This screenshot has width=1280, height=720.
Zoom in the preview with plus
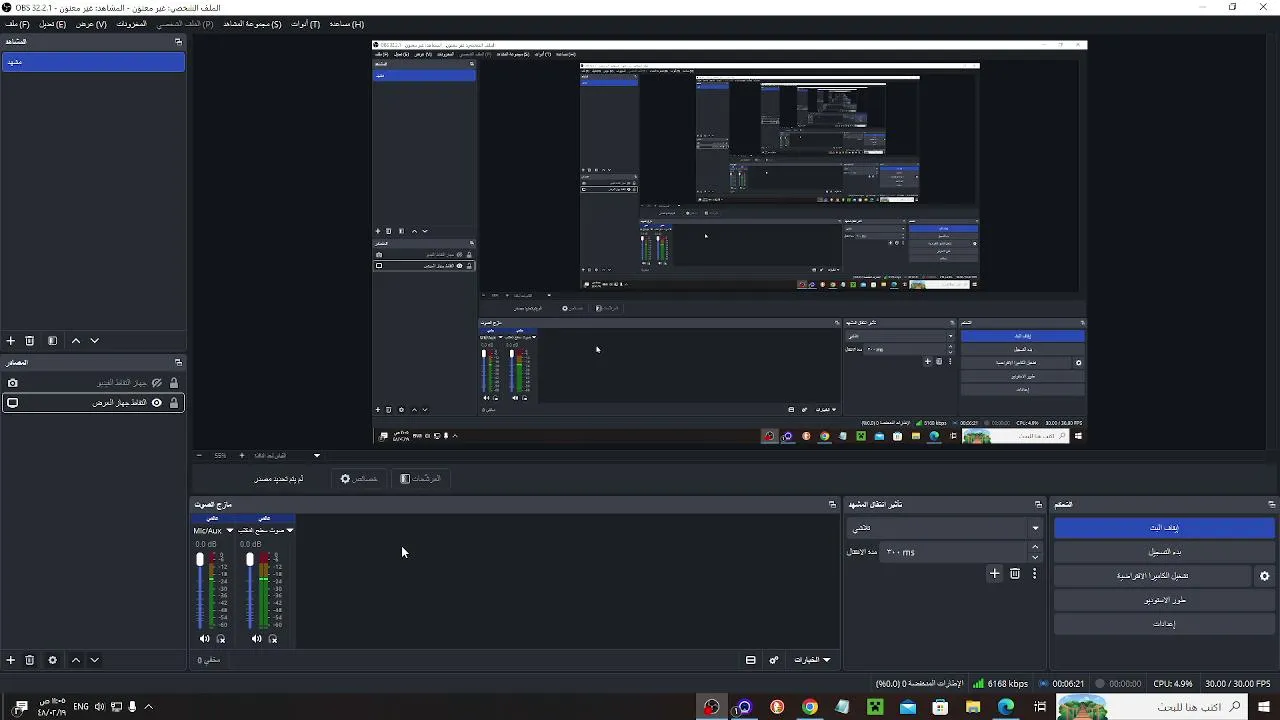pyautogui.click(x=241, y=456)
